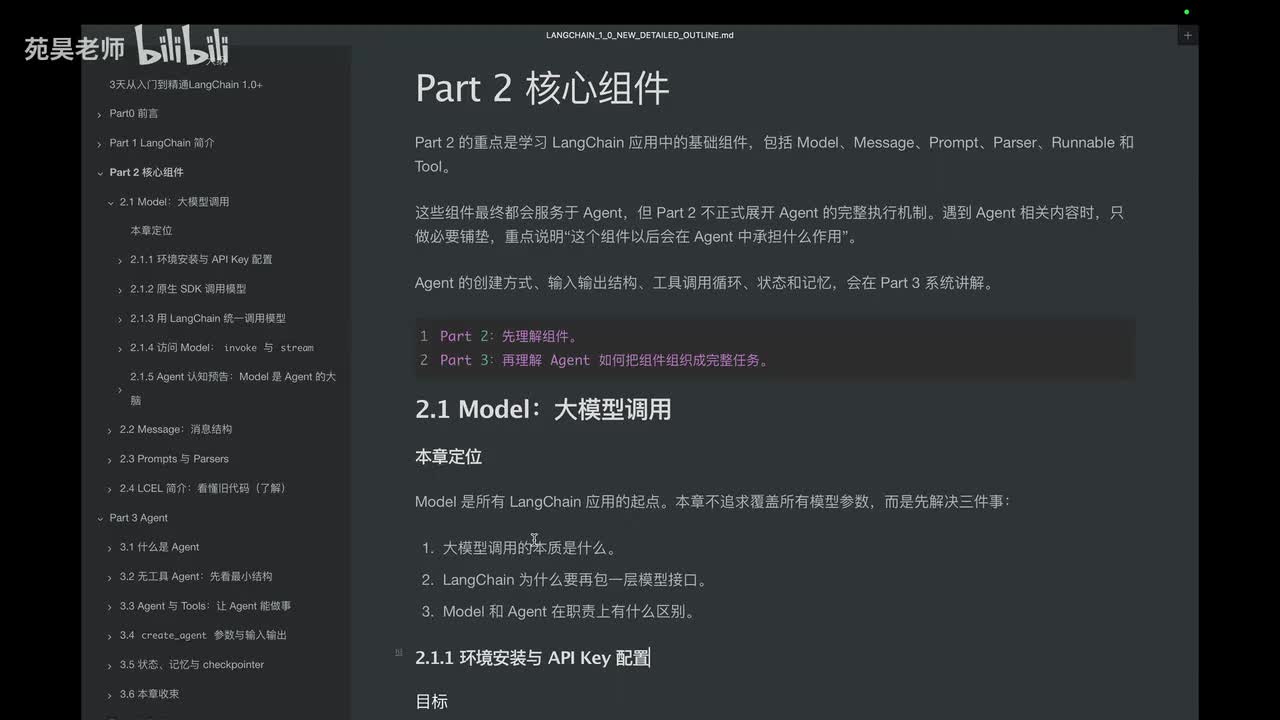Click list item 大模型调用的本质是什么
Viewport: 1280px width, 720px height.
coord(530,548)
